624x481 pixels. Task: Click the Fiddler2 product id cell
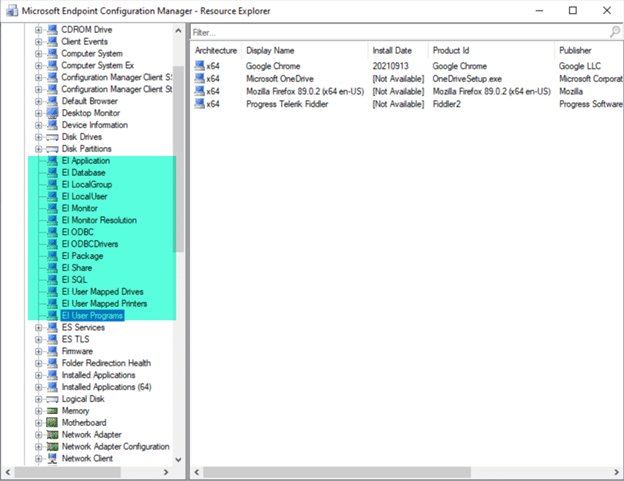[x=447, y=104]
